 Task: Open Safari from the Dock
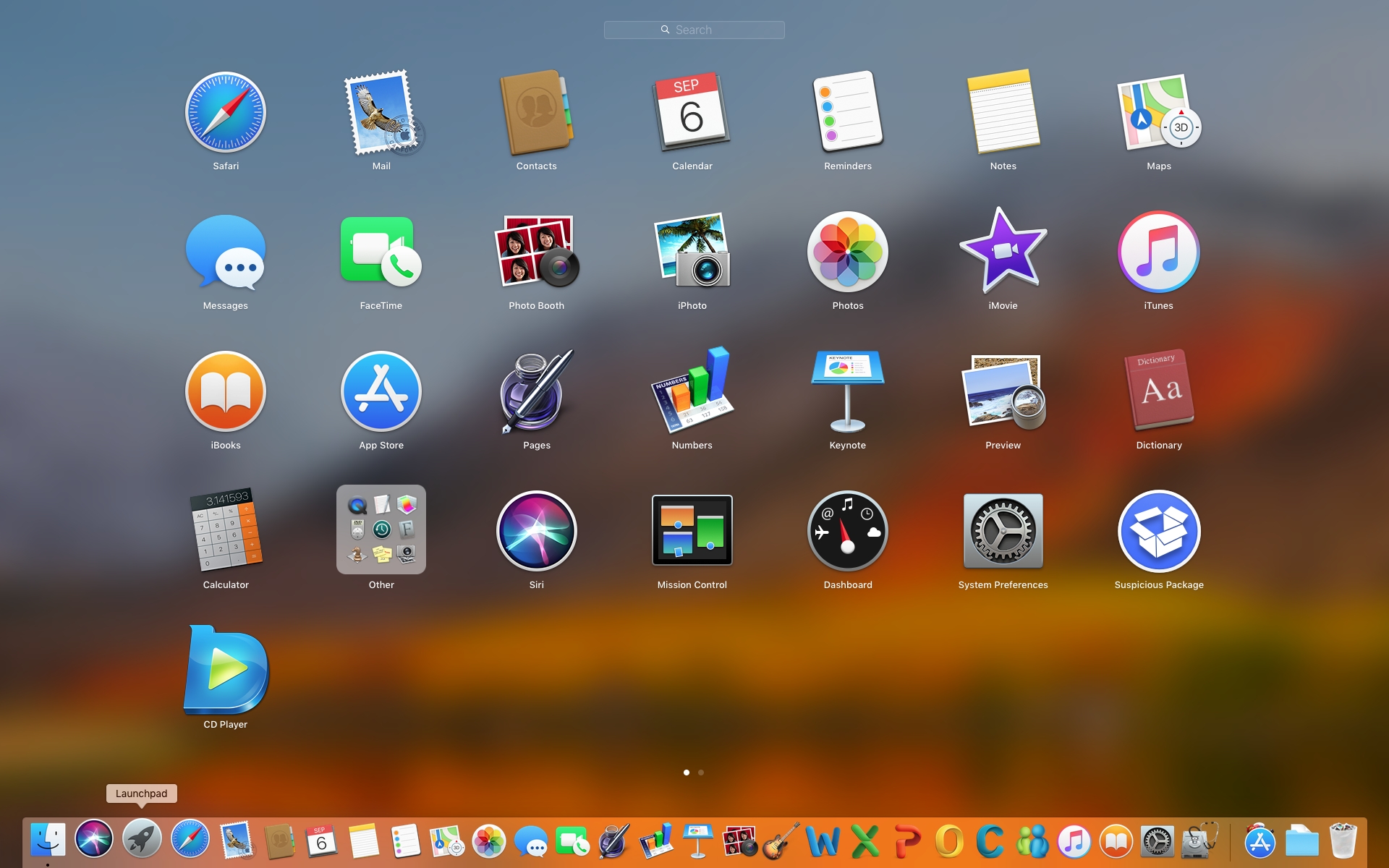coord(190,840)
